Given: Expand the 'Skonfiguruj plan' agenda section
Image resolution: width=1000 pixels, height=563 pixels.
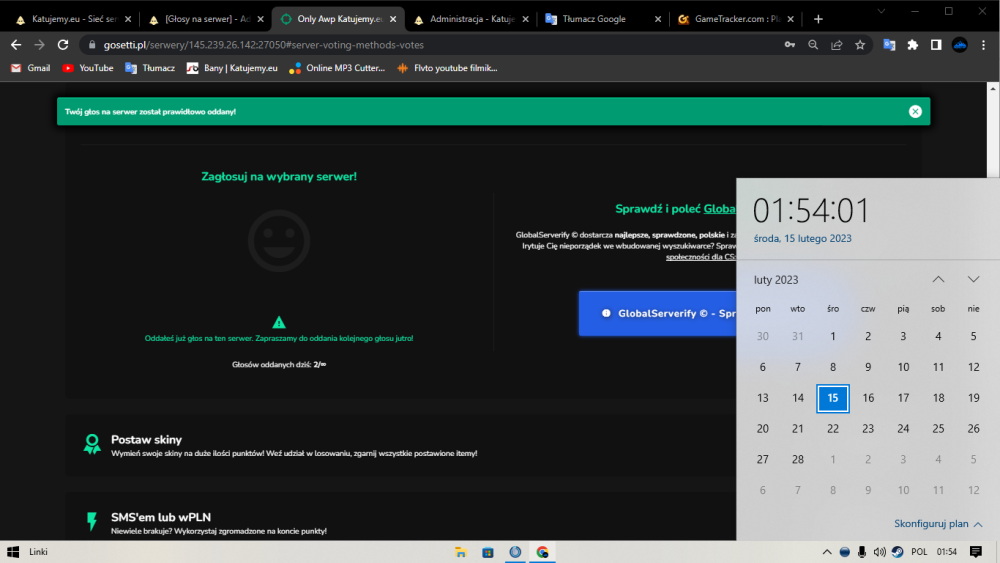Looking at the screenshot, I should point(938,523).
